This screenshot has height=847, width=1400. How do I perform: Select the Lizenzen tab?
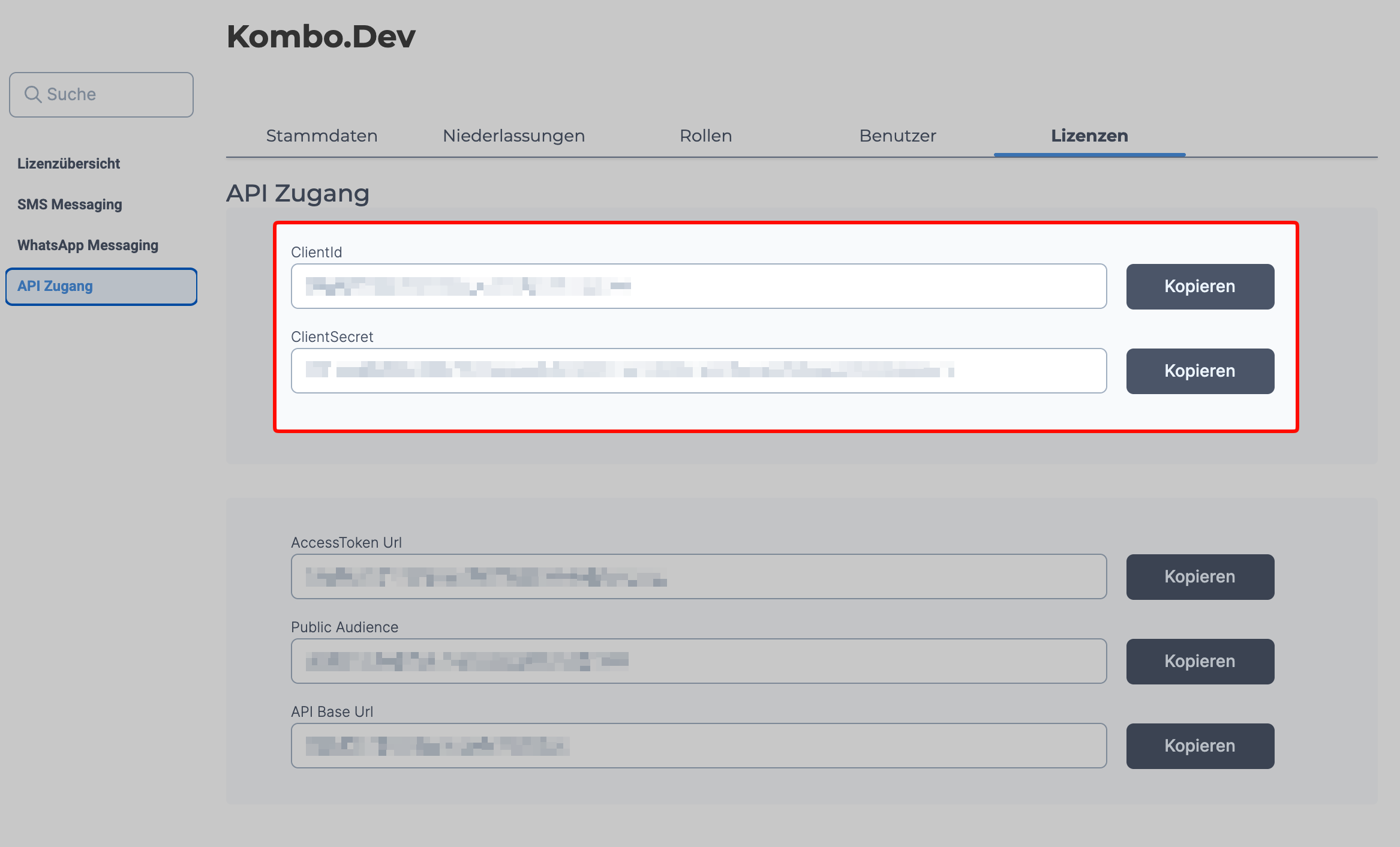point(1090,136)
